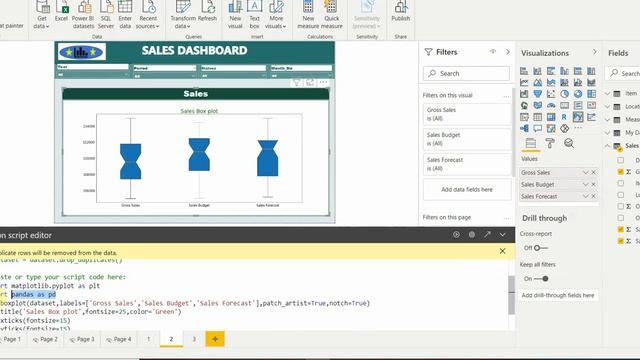The image size is (640, 360).
Task: Dismiss the duplicate rows warning
Action: tap(502, 251)
